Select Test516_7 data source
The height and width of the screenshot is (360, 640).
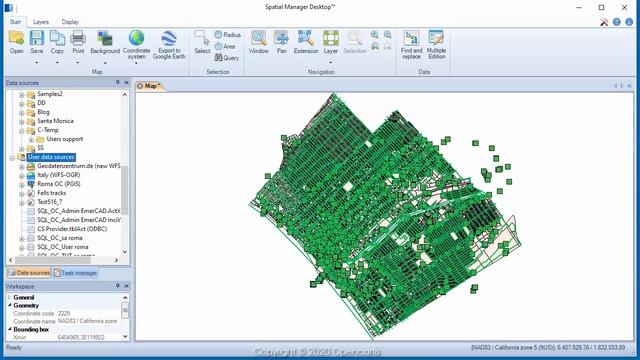pyautogui.click(x=50, y=202)
